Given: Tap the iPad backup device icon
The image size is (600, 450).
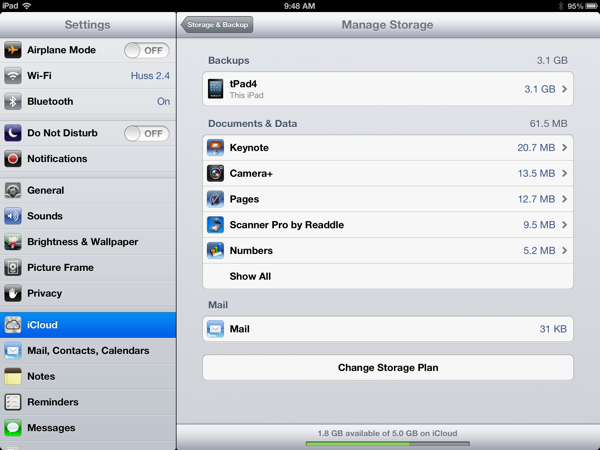Looking at the screenshot, I should [x=215, y=89].
